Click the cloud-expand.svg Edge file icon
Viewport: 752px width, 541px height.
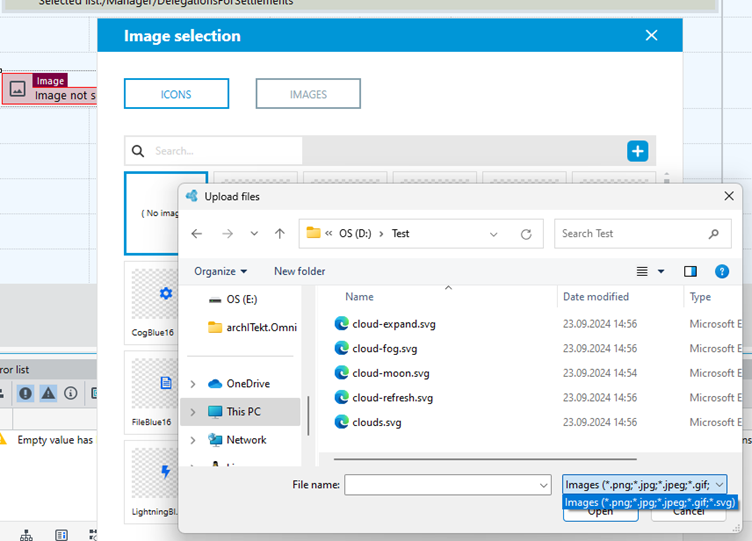tap(341, 324)
